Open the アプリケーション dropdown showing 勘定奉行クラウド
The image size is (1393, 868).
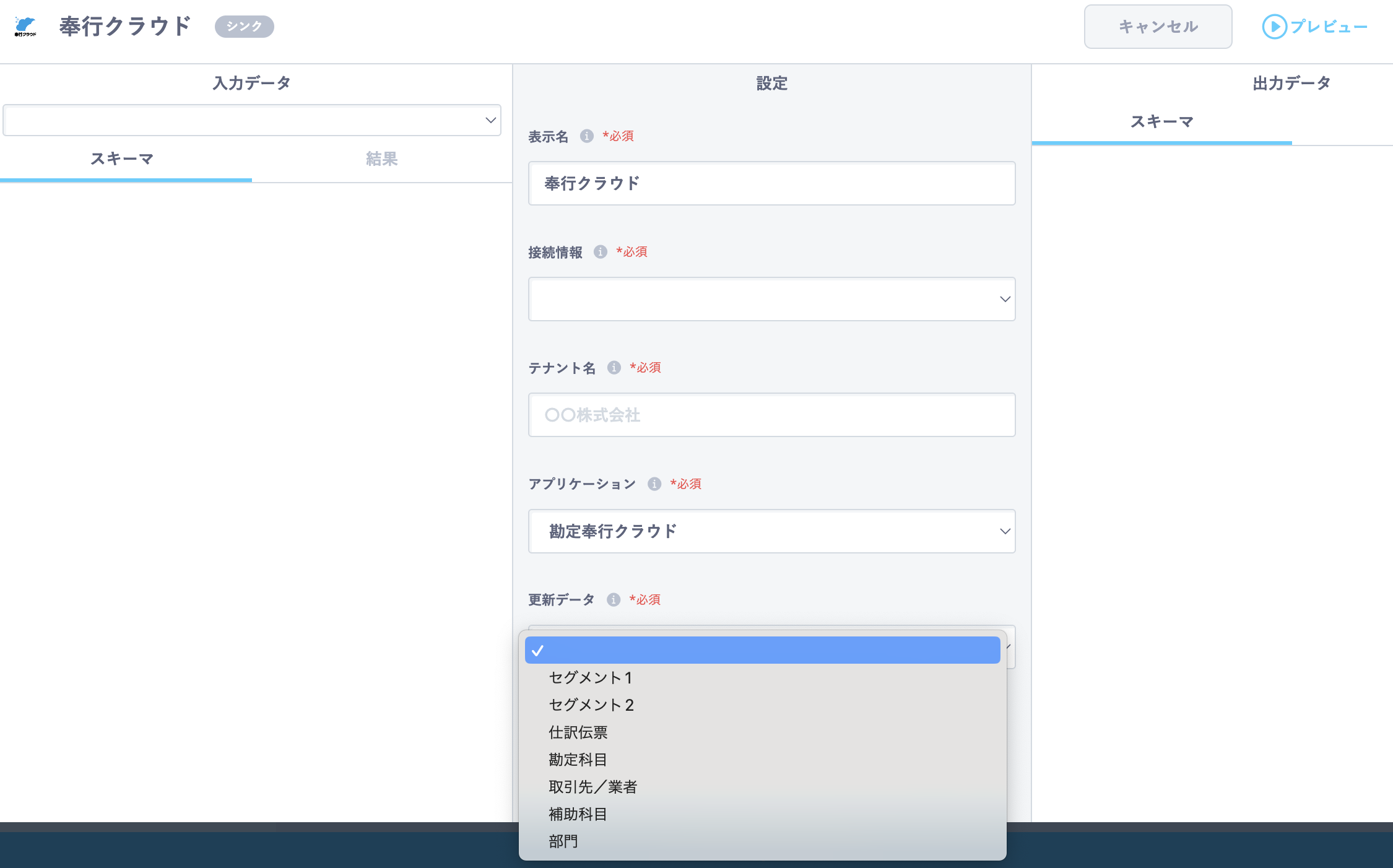[771, 531]
